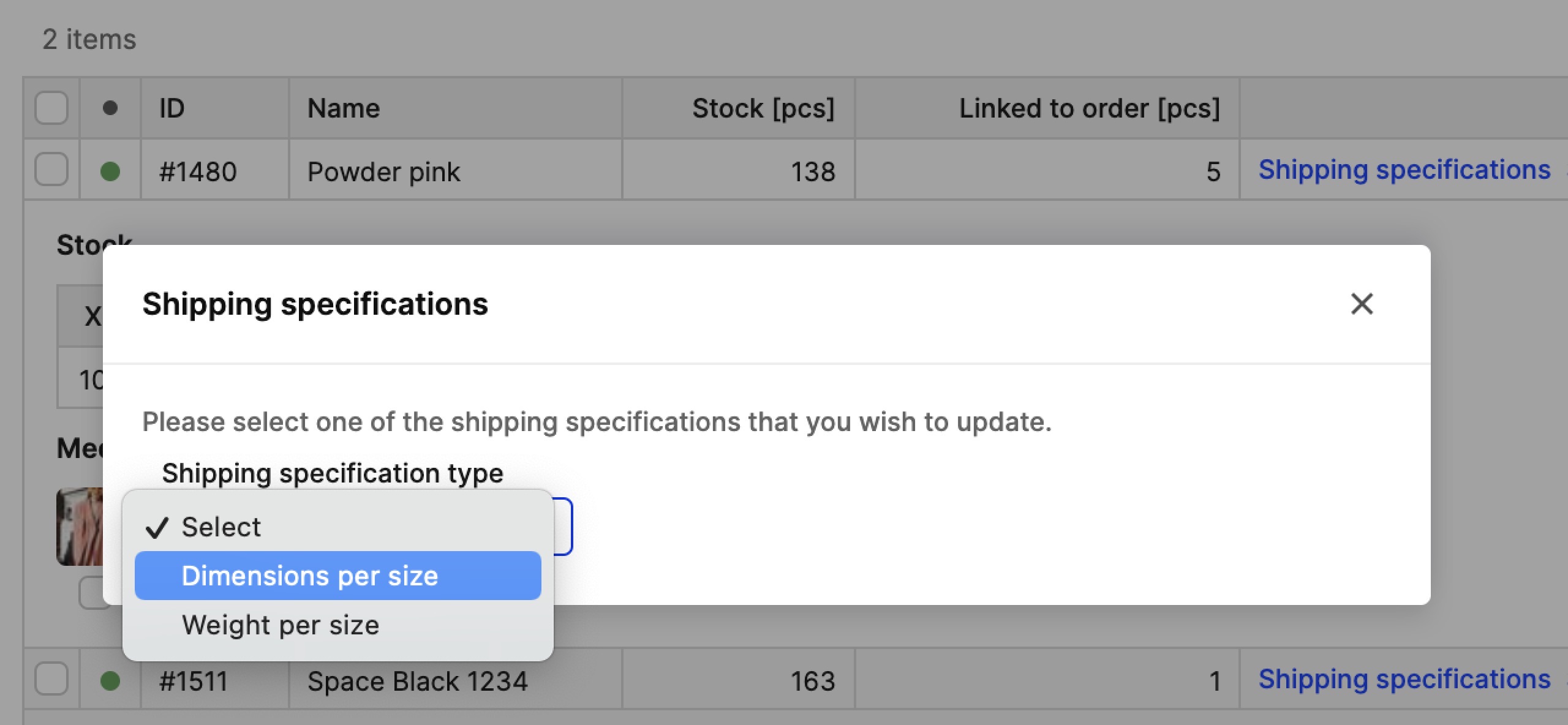Open the Space Black 1234 row

pyautogui.click(x=417, y=681)
